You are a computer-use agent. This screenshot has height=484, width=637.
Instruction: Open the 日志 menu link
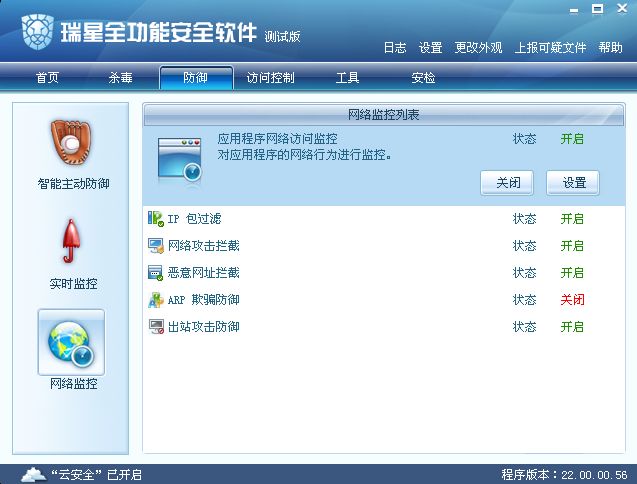pos(395,48)
